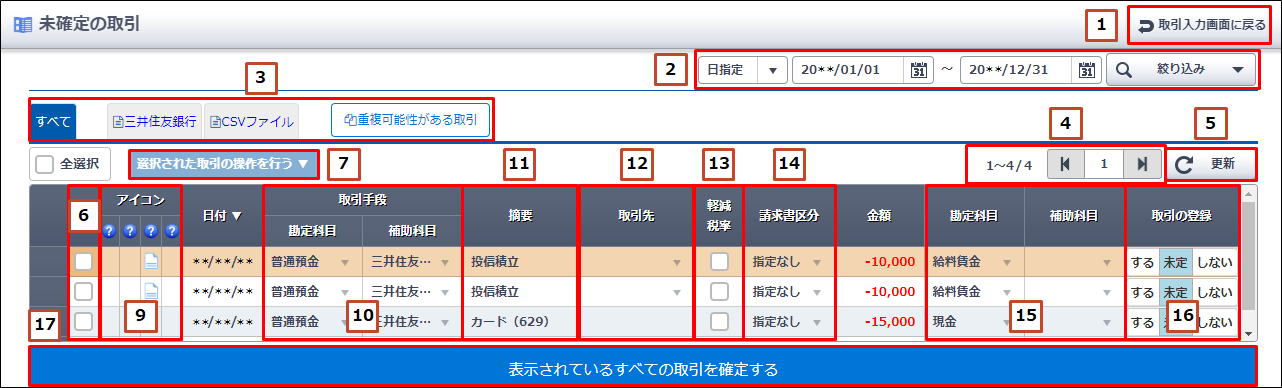This screenshot has height=388, width=1282.
Task: Click the last blue help question-mark icon
Action: [x=171, y=231]
